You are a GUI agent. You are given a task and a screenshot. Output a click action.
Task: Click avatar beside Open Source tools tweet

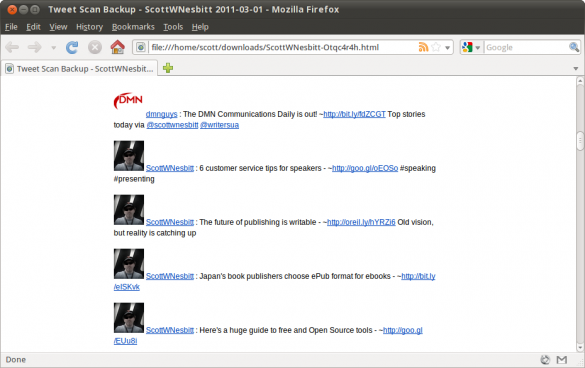point(129,318)
